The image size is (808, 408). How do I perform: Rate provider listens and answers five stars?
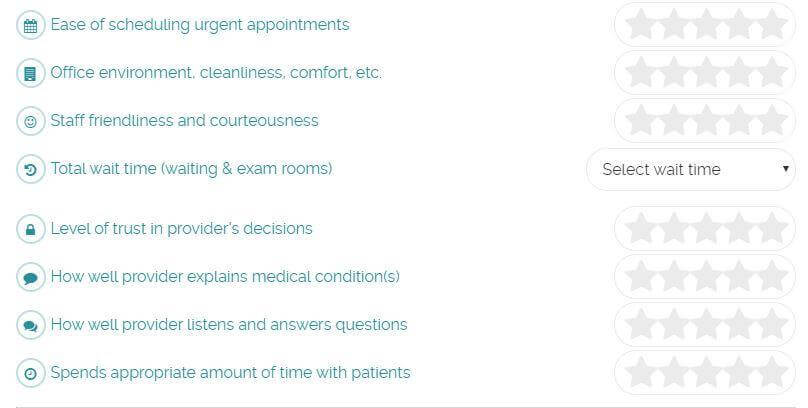click(x=772, y=324)
